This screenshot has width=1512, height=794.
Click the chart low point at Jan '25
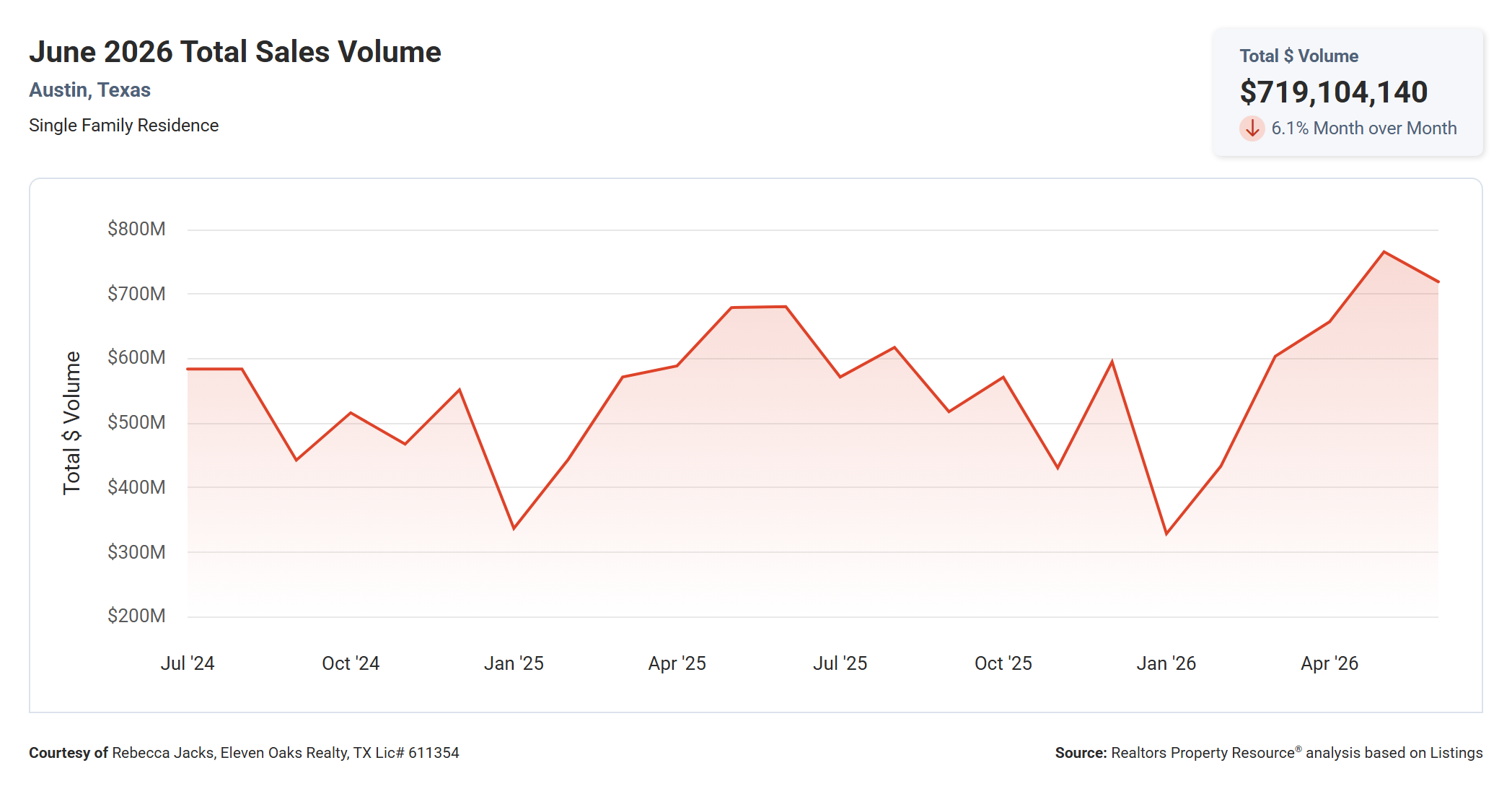pyautogui.click(x=514, y=529)
